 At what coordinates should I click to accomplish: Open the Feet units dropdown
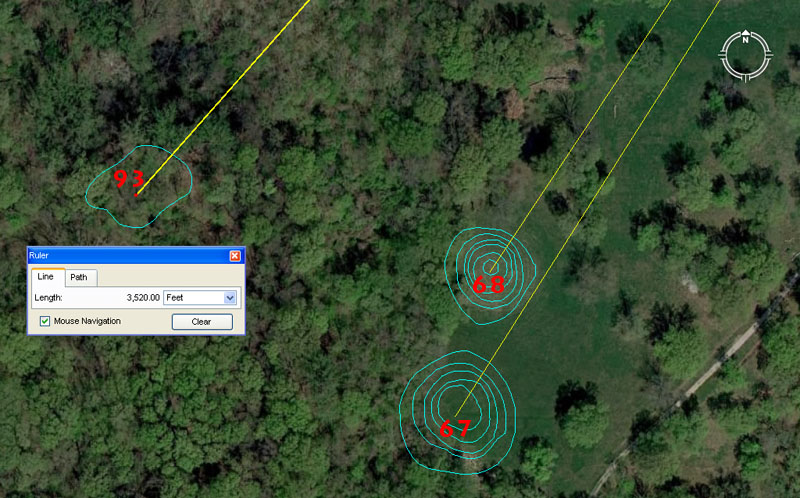(200, 297)
